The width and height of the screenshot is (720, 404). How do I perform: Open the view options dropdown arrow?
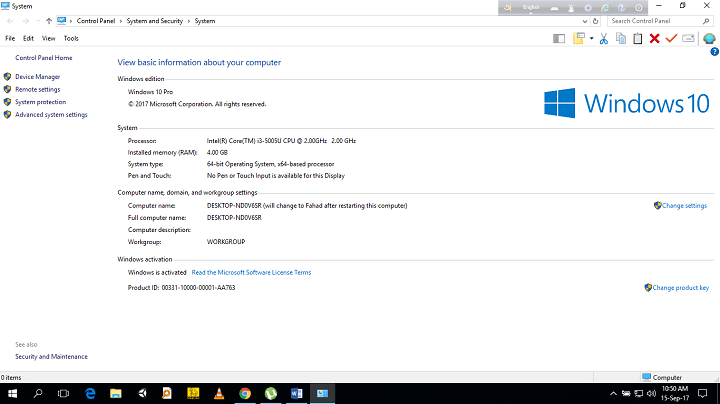pyautogui.click(x=591, y=39)
